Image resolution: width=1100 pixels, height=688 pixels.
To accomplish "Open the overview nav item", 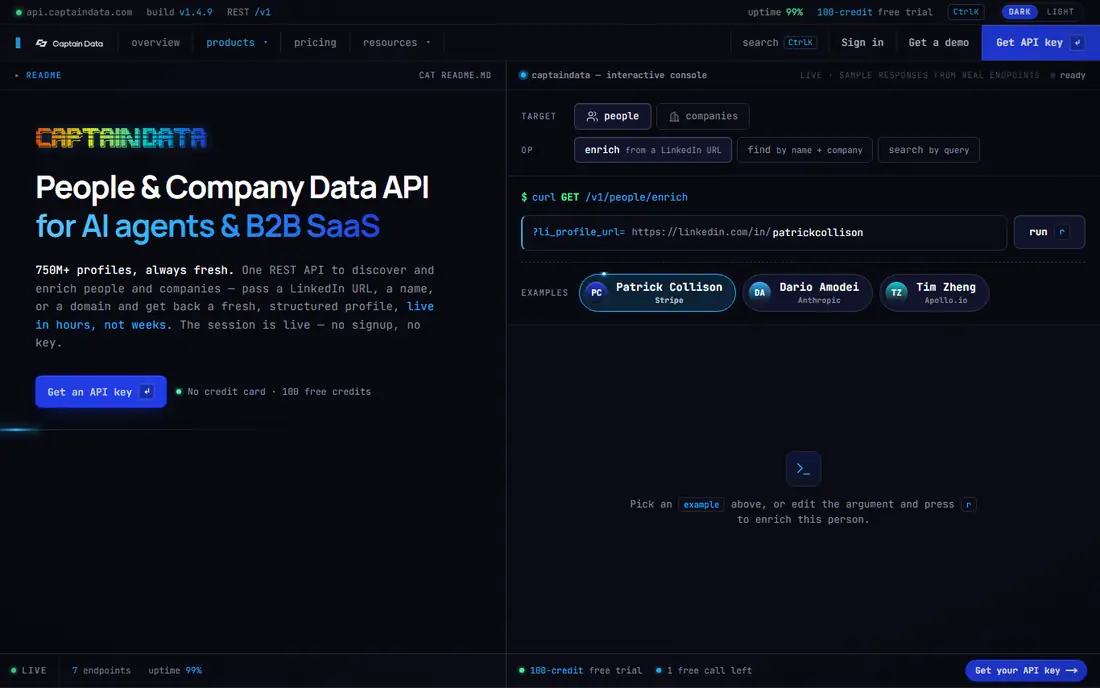I will (x=156, y=43).
